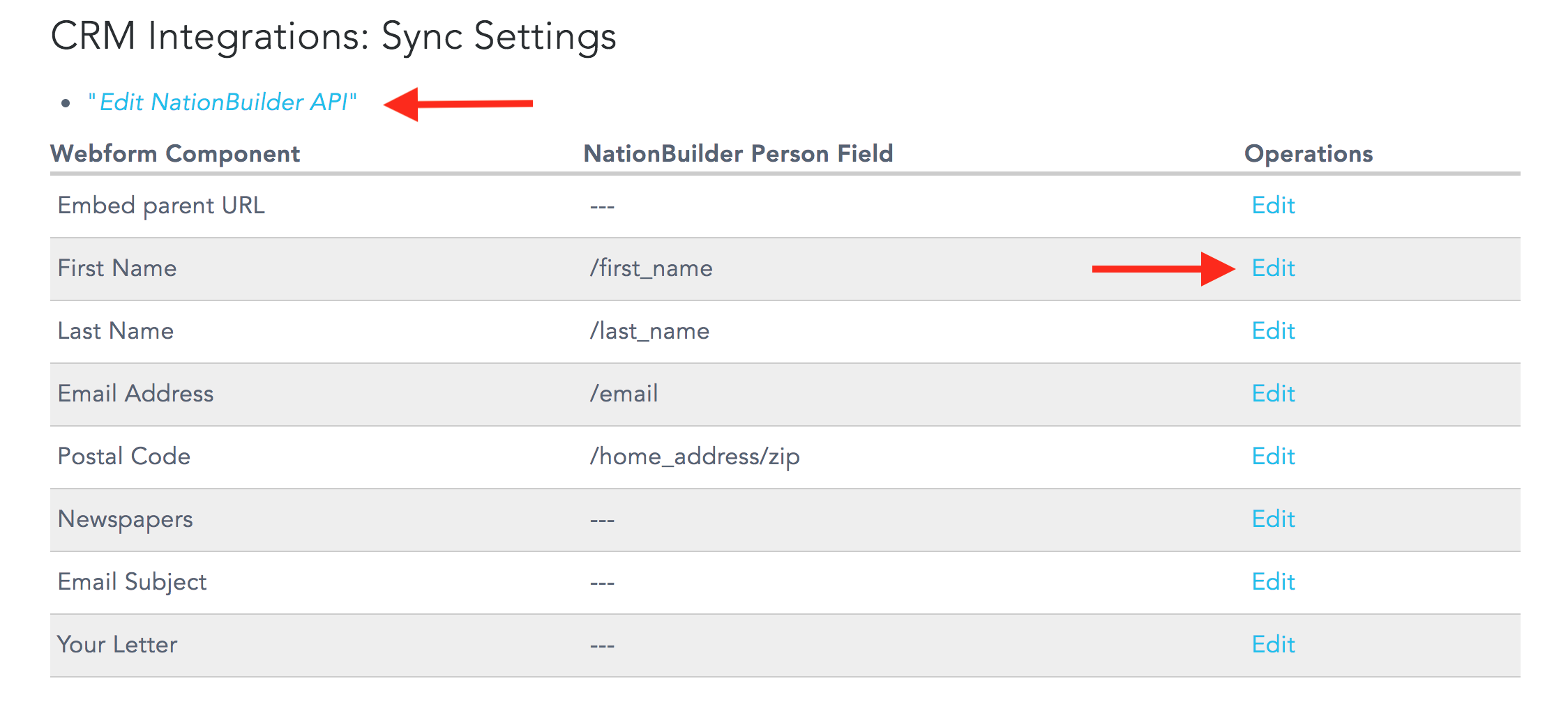
Task: Select the /email field value
Action: tap(624, 394)
